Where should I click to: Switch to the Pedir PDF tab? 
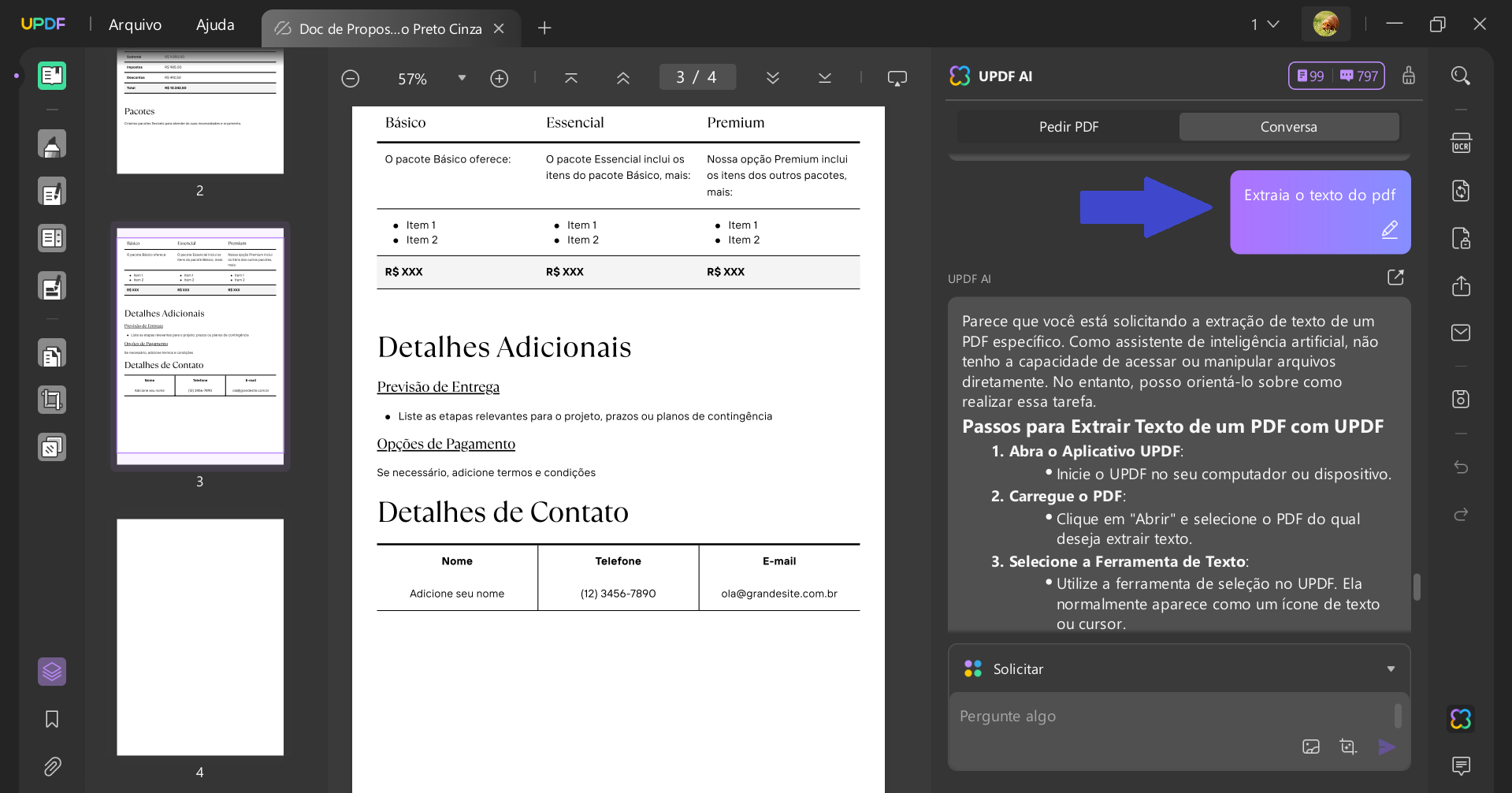click(1068, 127)
